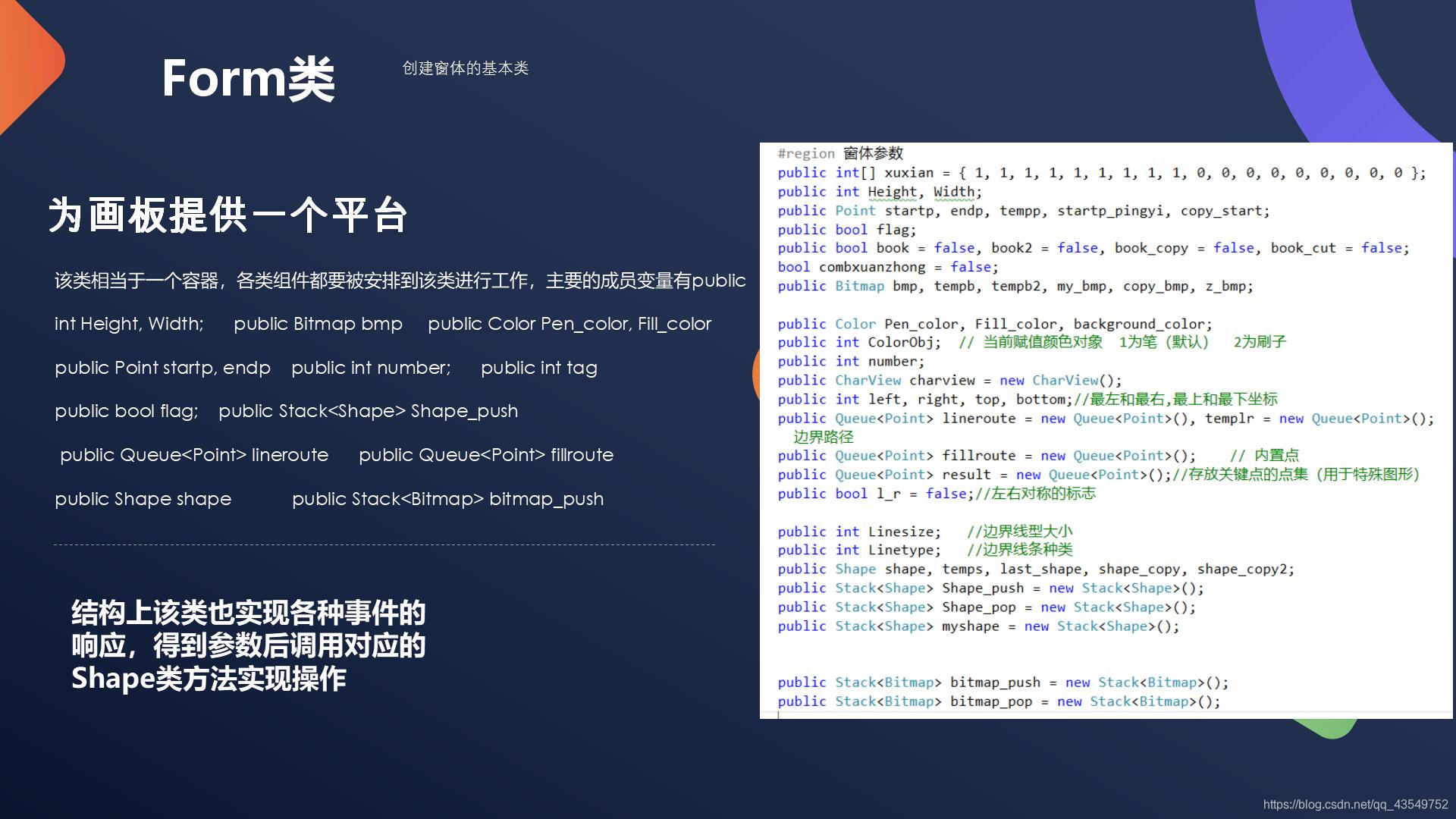
Task: Click the text 'int Height, Width;'
Action: point(129,324)
